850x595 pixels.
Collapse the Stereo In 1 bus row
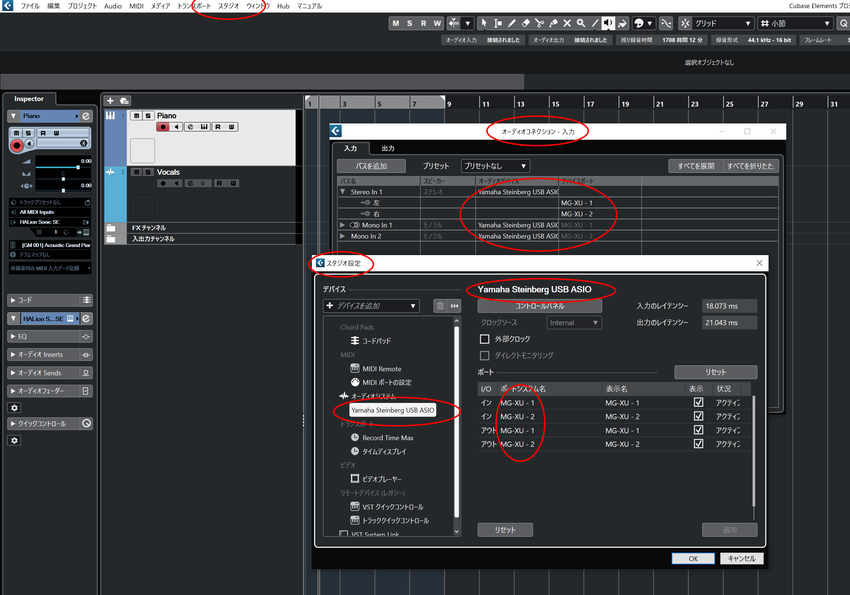(342, 192)
